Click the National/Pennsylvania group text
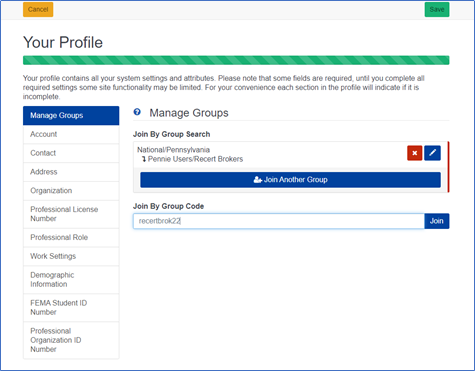 click(x=173, y=150)
